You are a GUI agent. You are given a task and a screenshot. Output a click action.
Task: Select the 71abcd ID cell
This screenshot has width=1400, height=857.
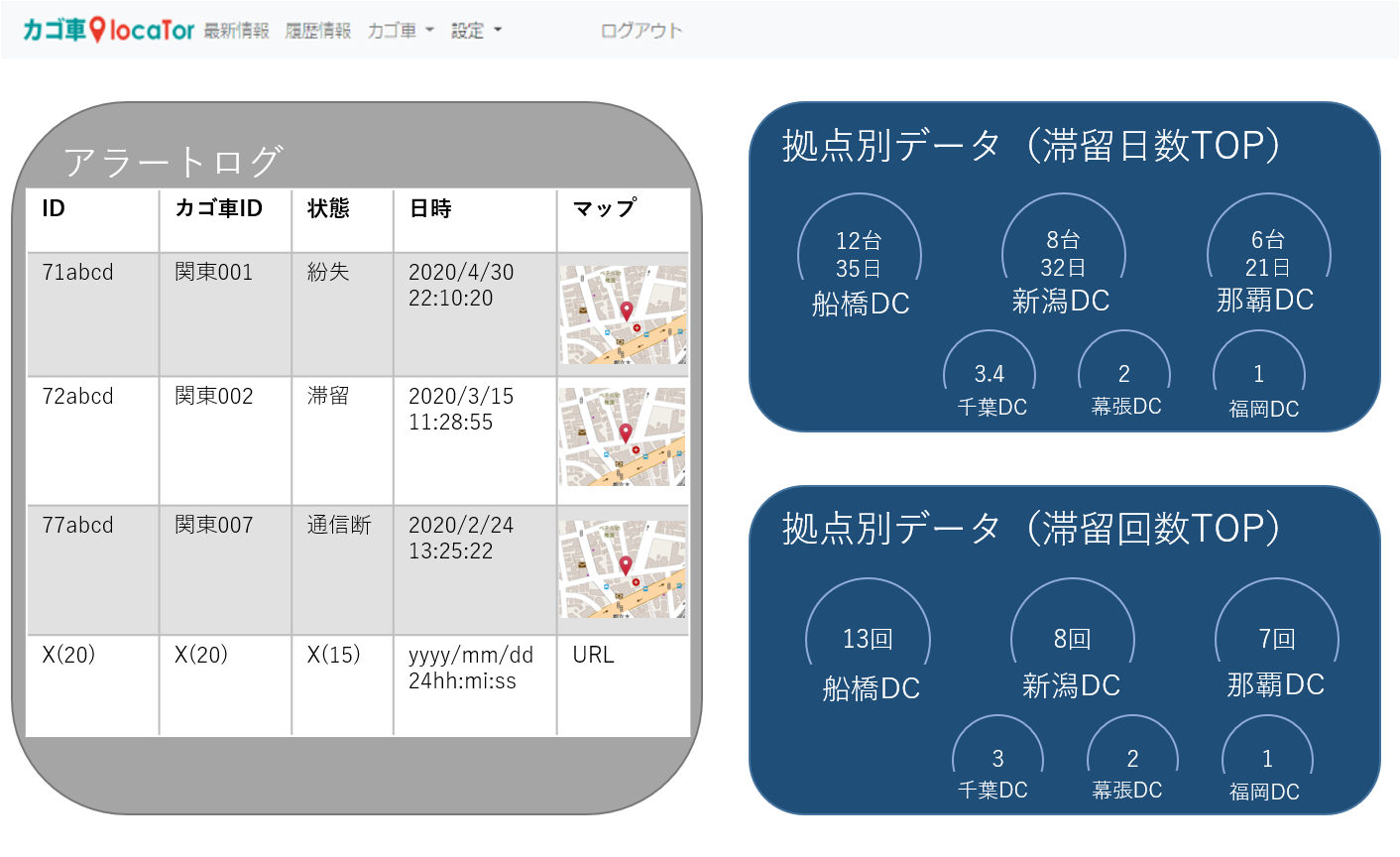(93, 314)
